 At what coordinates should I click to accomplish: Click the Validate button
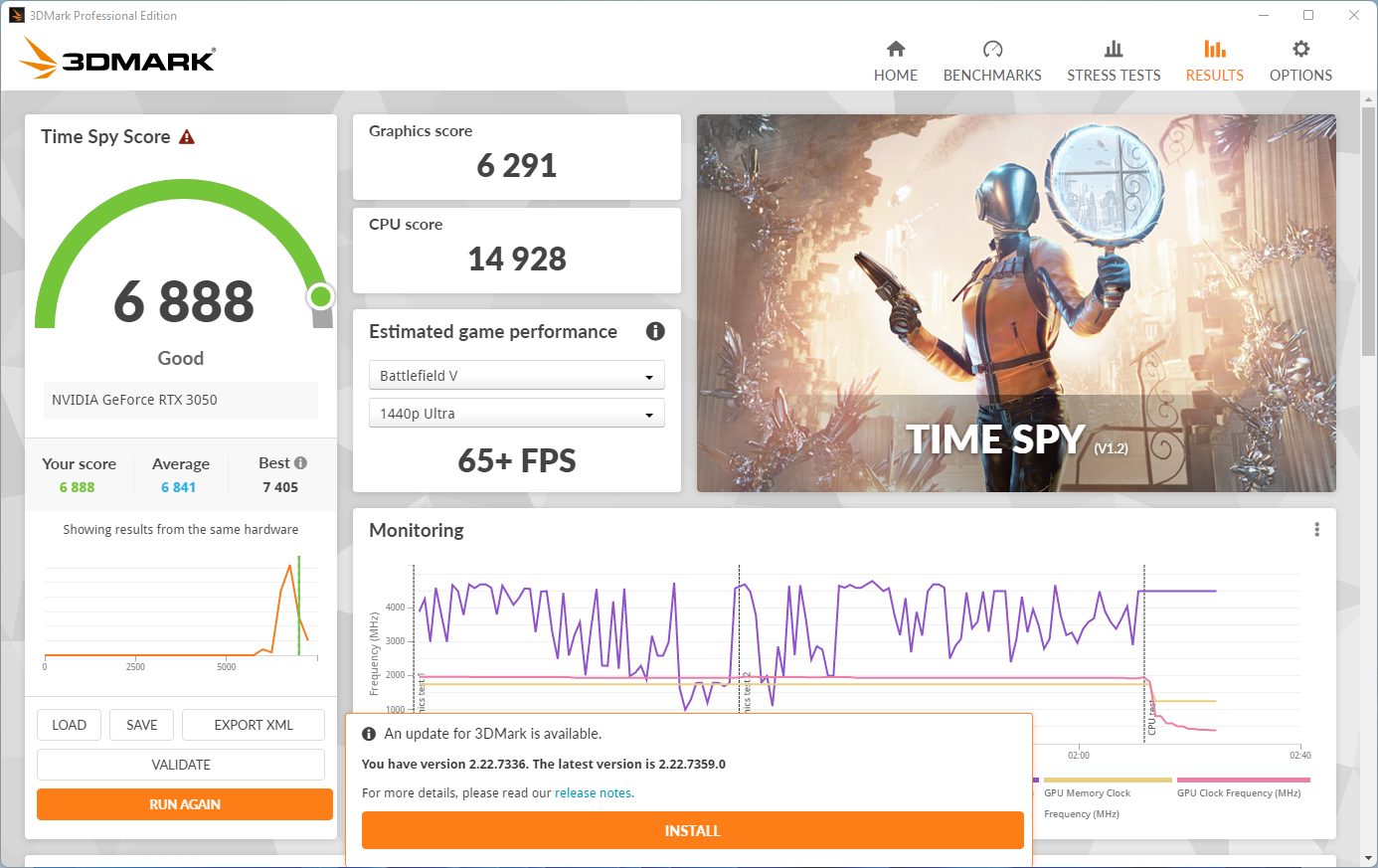[181, 765]
